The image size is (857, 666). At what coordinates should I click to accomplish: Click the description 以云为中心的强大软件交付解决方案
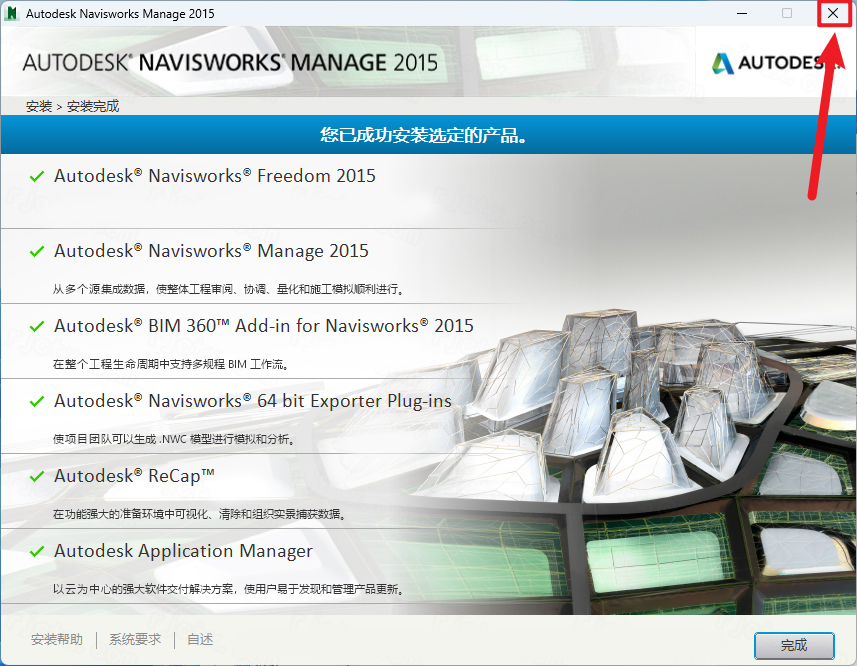point(229,589)
